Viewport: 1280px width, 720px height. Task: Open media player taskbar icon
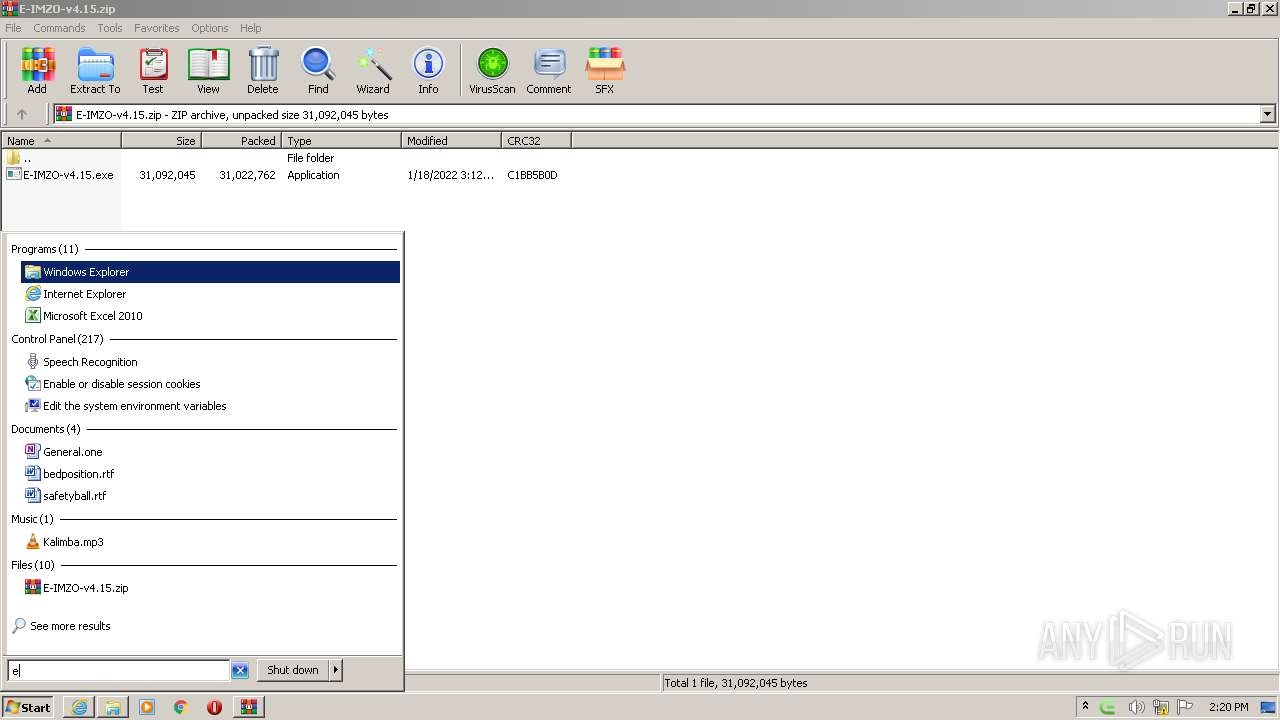[147, 707]
